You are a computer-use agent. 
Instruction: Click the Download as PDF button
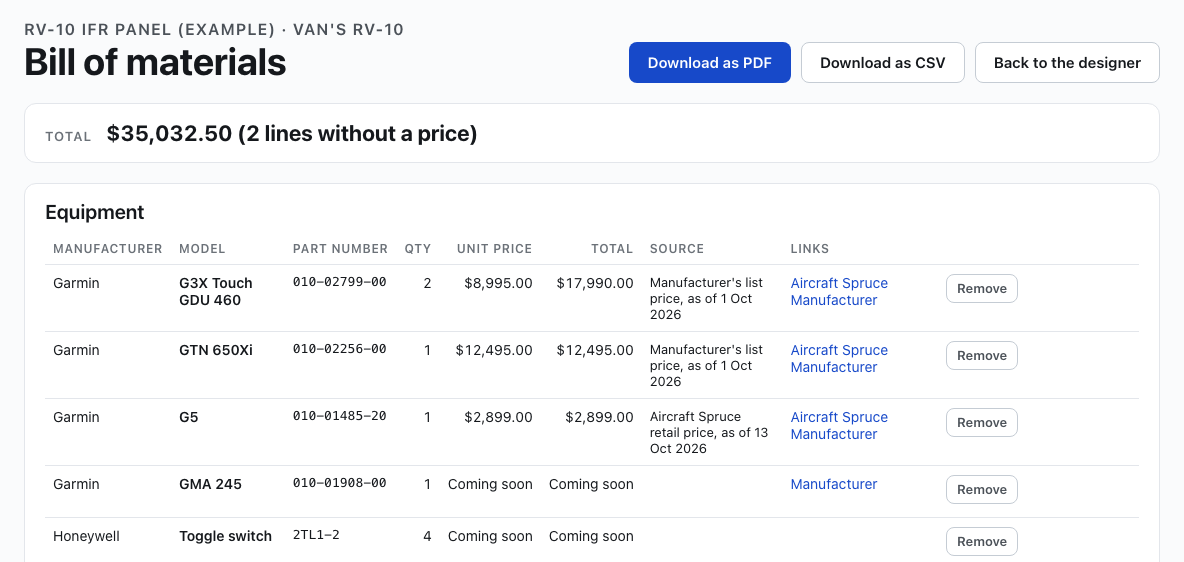(x=710, y=63)
